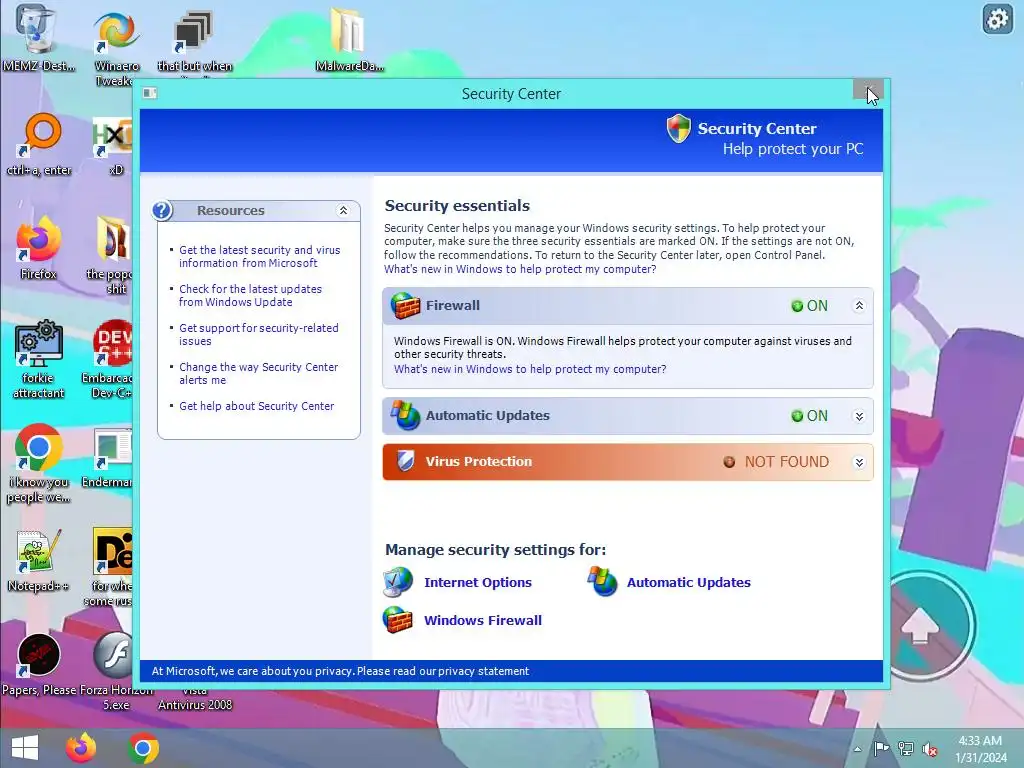Image resolution: width=1024 pixels, height=768 pixels.
Task: Open the 'i know you people we...' Chrome shortcut
Action: point(39,464)
